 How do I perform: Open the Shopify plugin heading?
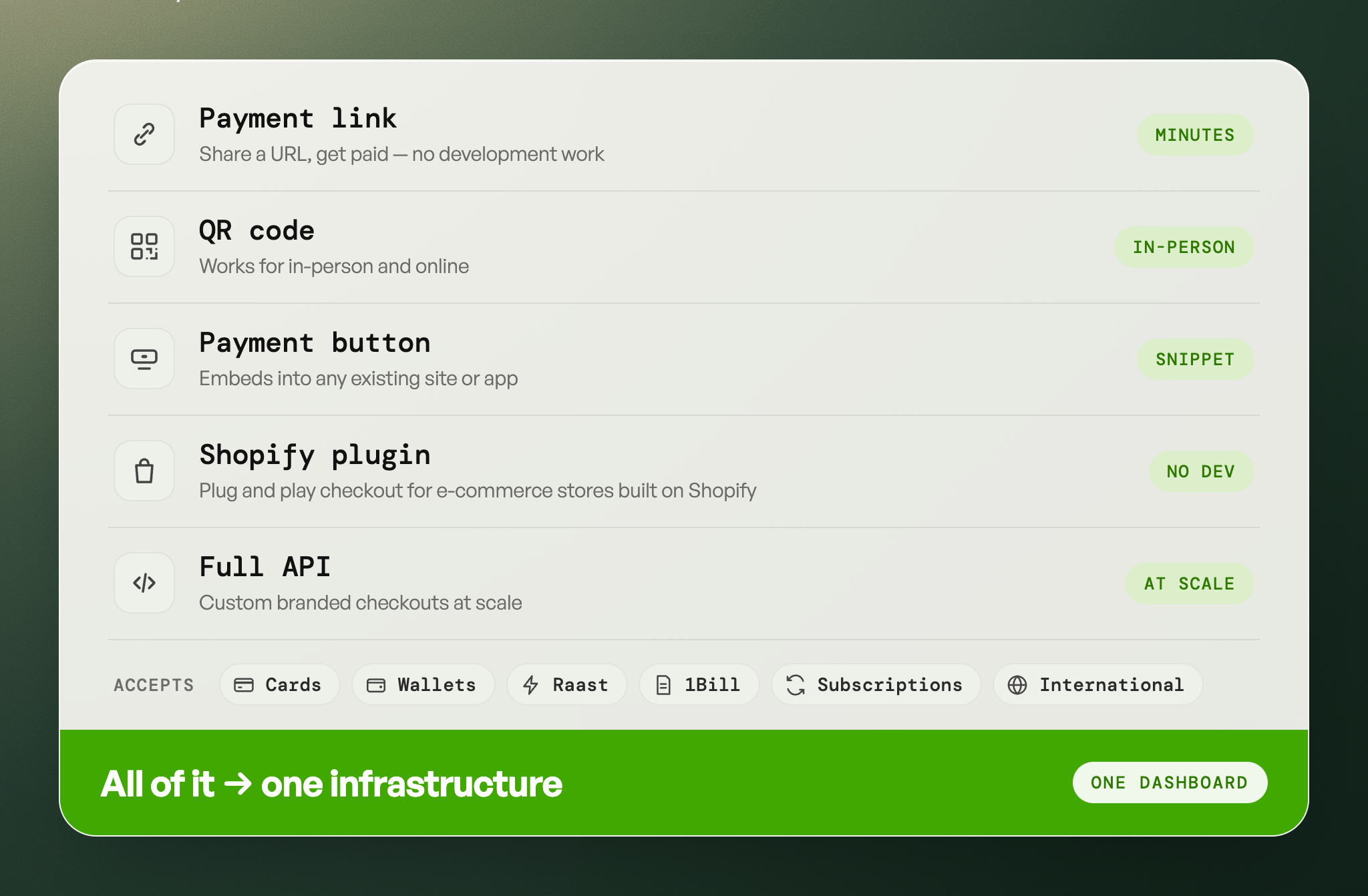pos(315,455)
